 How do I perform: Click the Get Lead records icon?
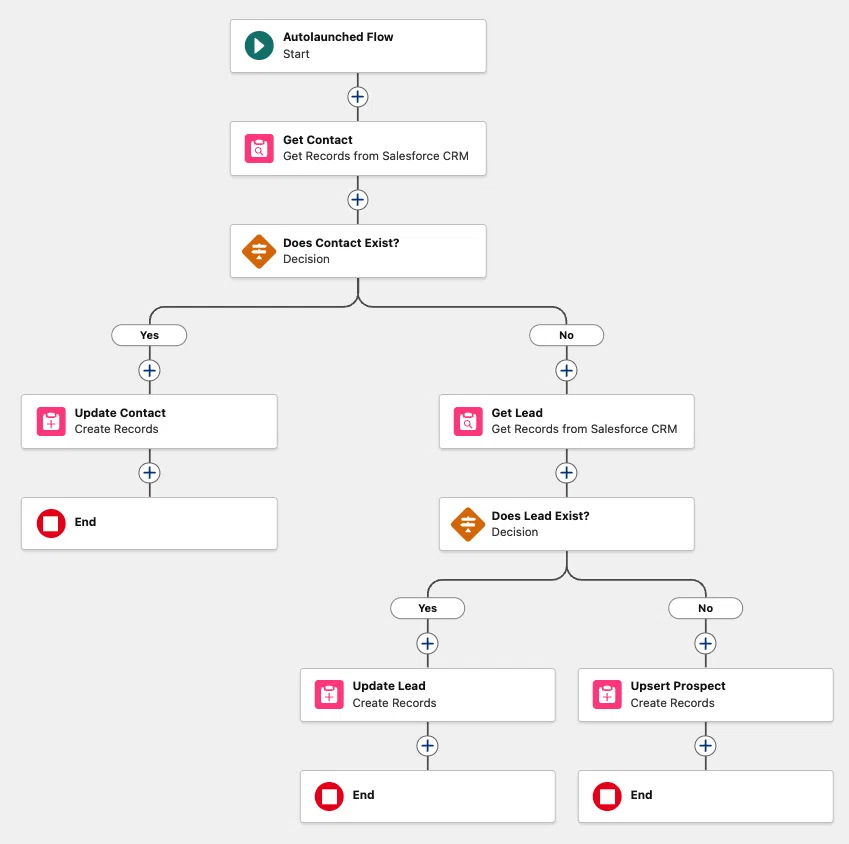click(468, 421)
